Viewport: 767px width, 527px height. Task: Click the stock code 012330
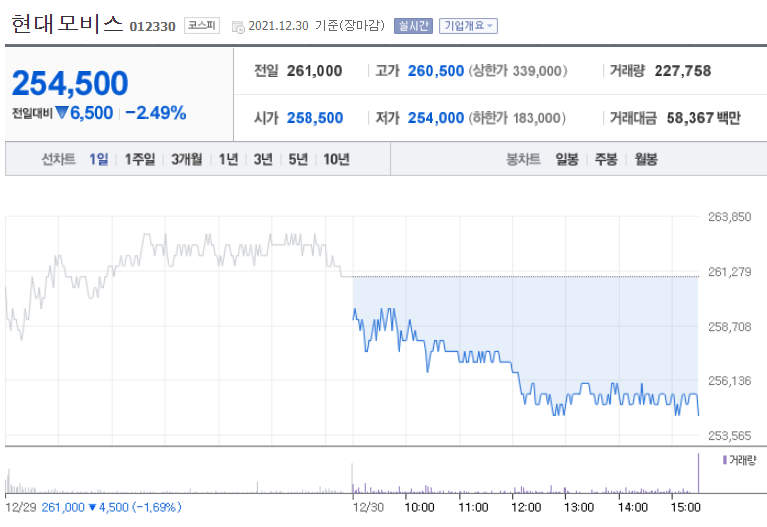(152, 26)
